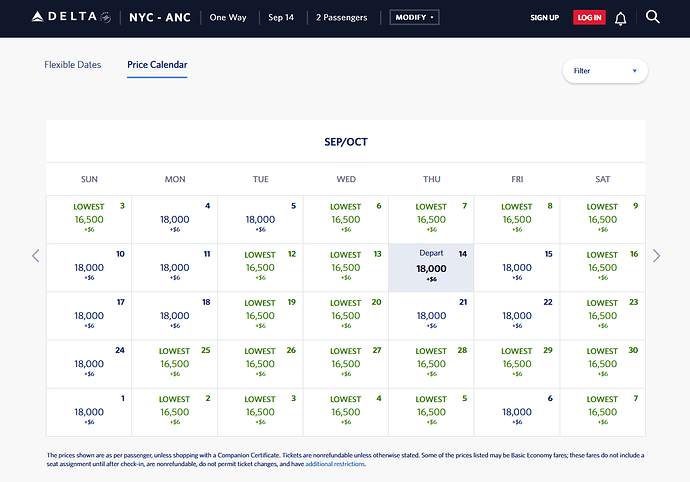The image size is (690, 482).
Task: Select Sep 8 lowest fare
Action: coord(517,219)
